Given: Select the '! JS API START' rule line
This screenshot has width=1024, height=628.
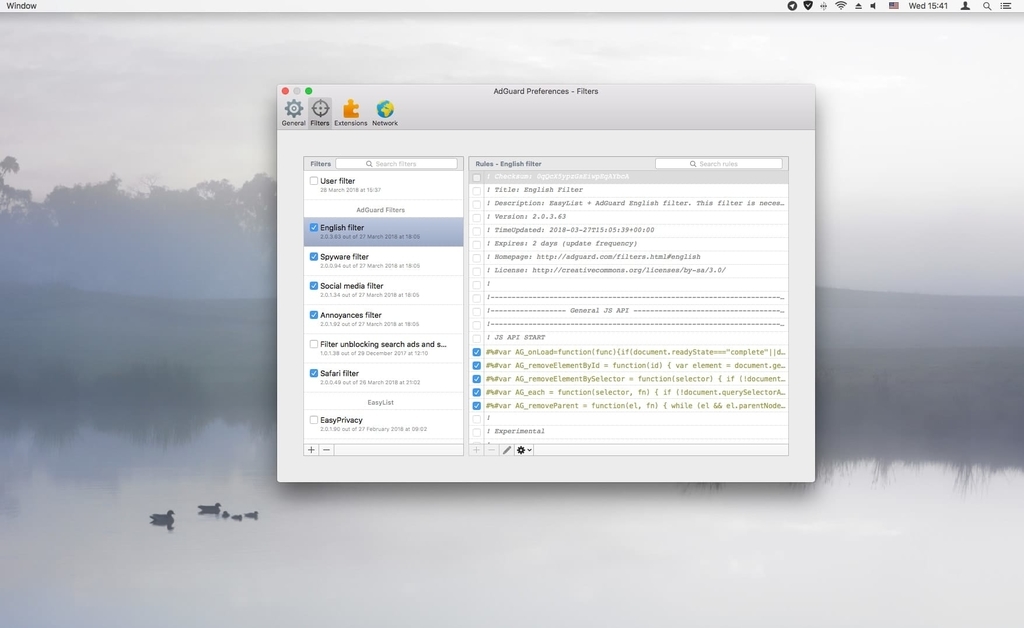Looking at the screenshot, I should coord(628,338).
